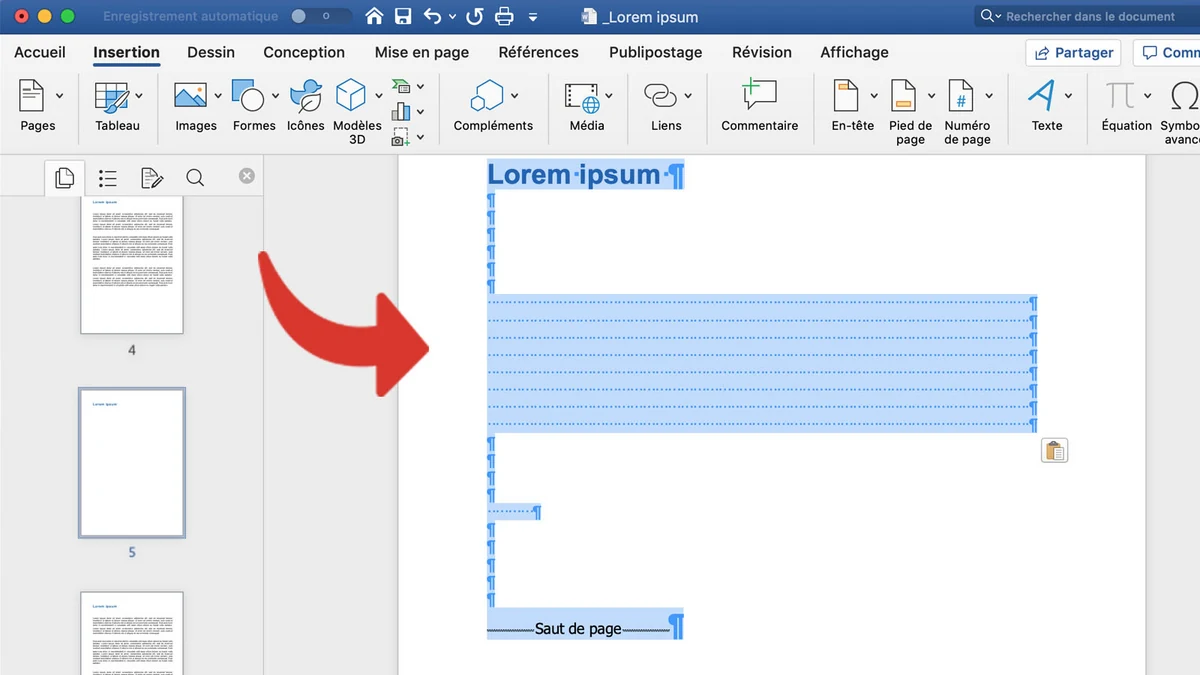Expand the Pages dropdown arrow

[60, 96]
